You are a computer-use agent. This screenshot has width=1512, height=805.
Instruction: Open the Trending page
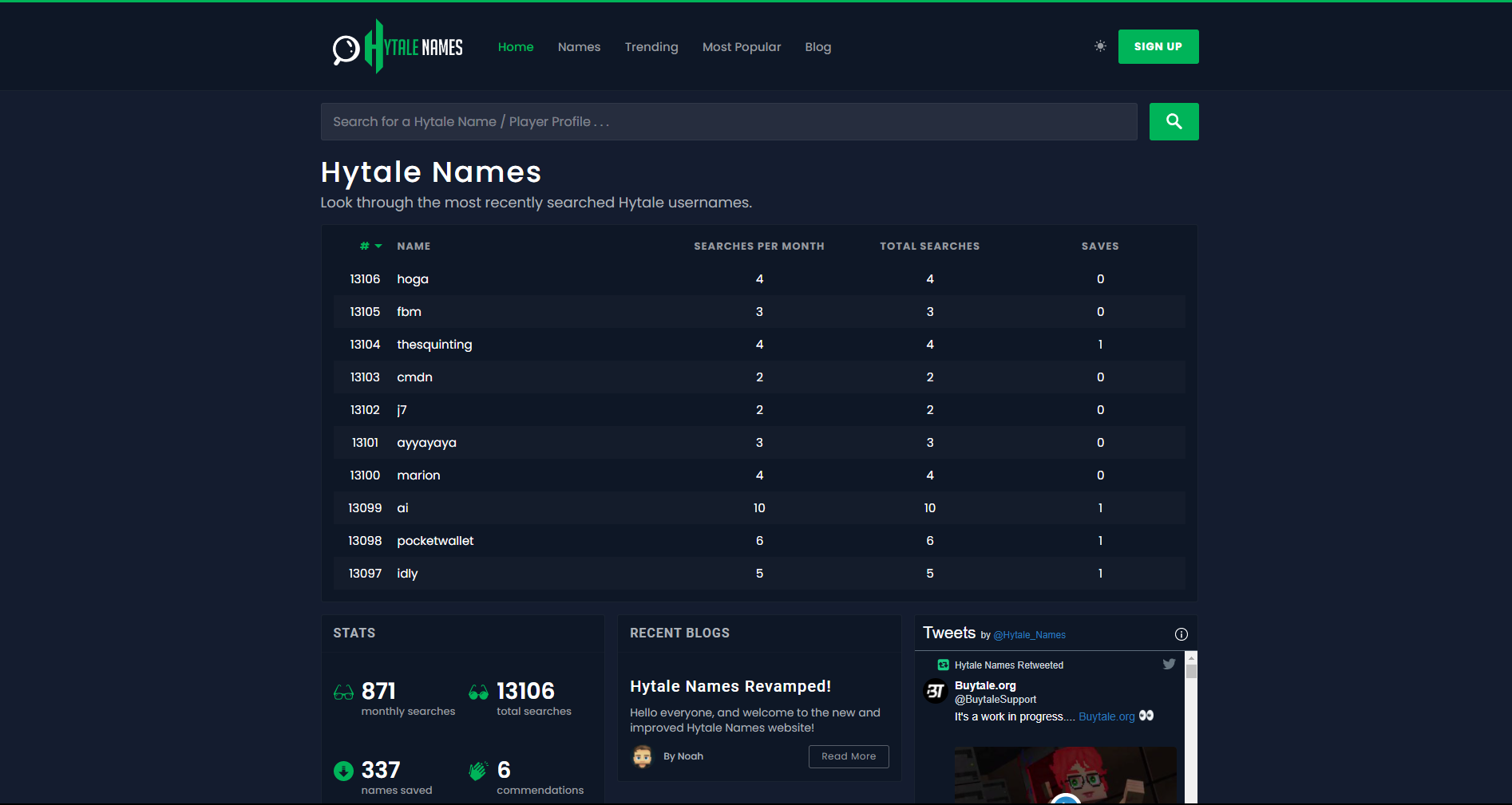[651, 47]
